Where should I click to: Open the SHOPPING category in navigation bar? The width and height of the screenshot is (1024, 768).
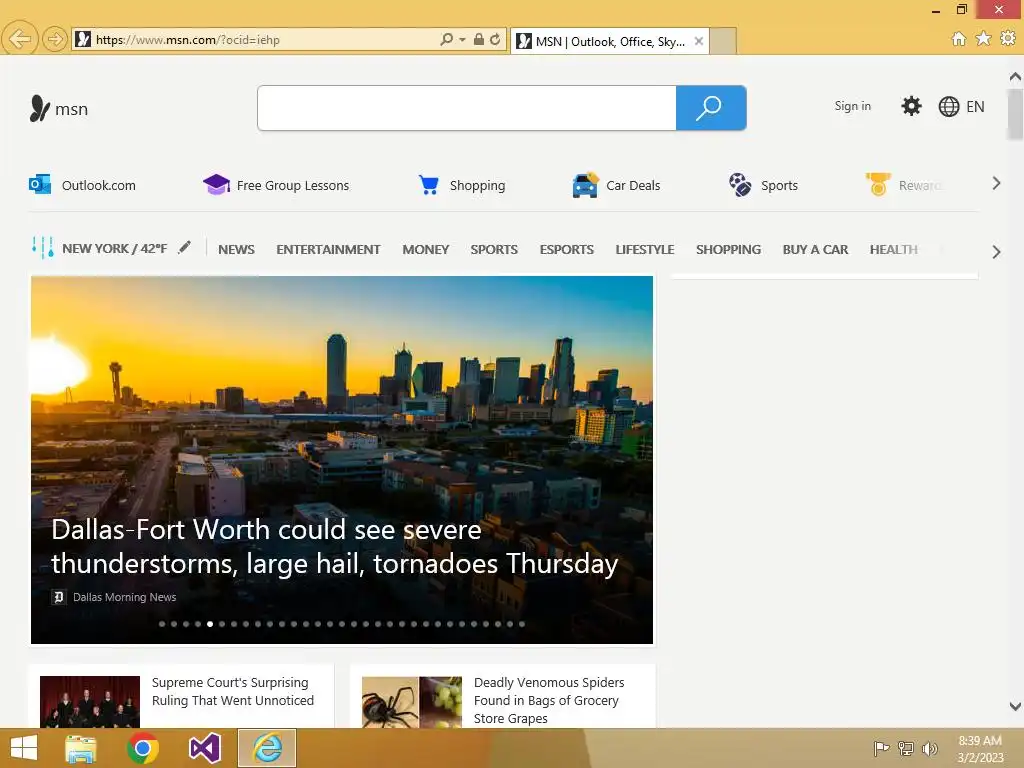pyautogui.click(x=728, y=249)
